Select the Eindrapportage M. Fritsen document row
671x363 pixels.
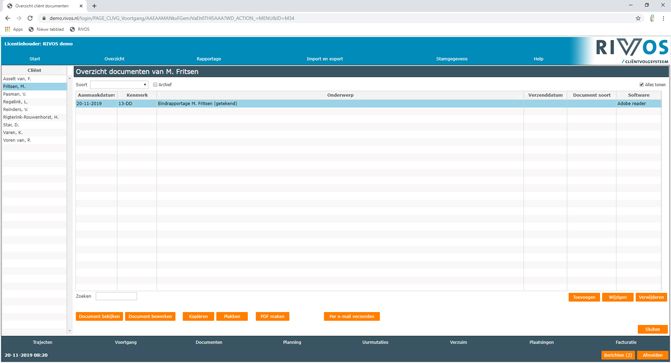pos(368,104)
